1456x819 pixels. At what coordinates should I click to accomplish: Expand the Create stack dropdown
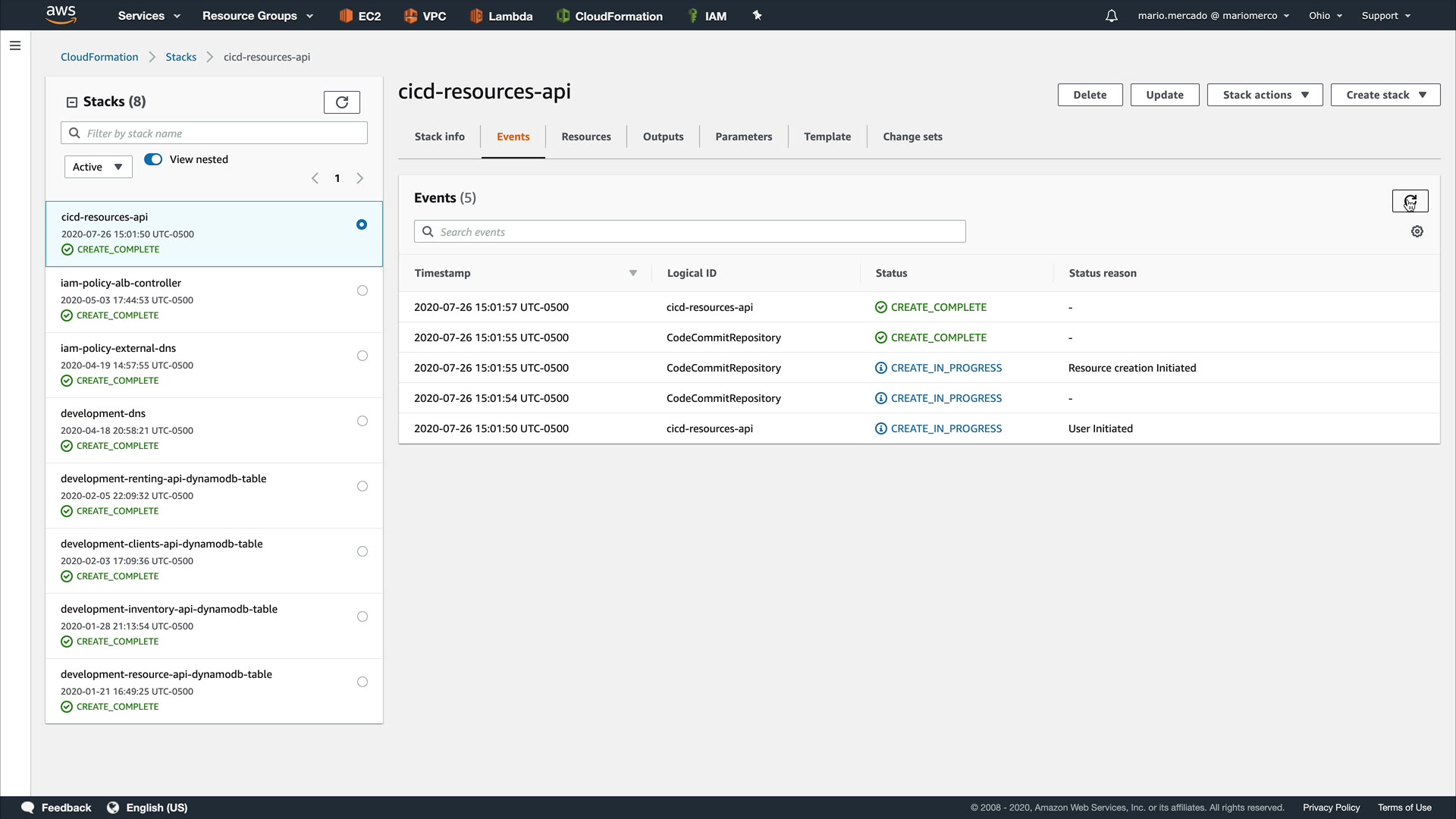tap(1385, 95)
